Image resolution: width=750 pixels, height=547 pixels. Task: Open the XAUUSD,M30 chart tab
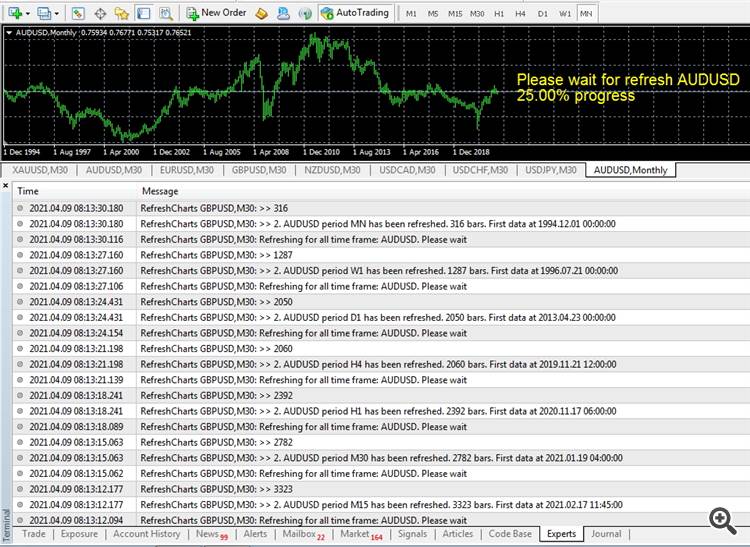(x=40, y=170)
